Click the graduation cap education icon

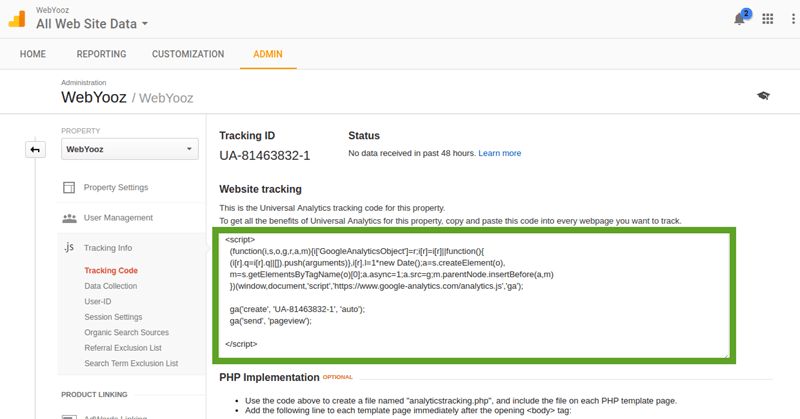coord(763,95)
